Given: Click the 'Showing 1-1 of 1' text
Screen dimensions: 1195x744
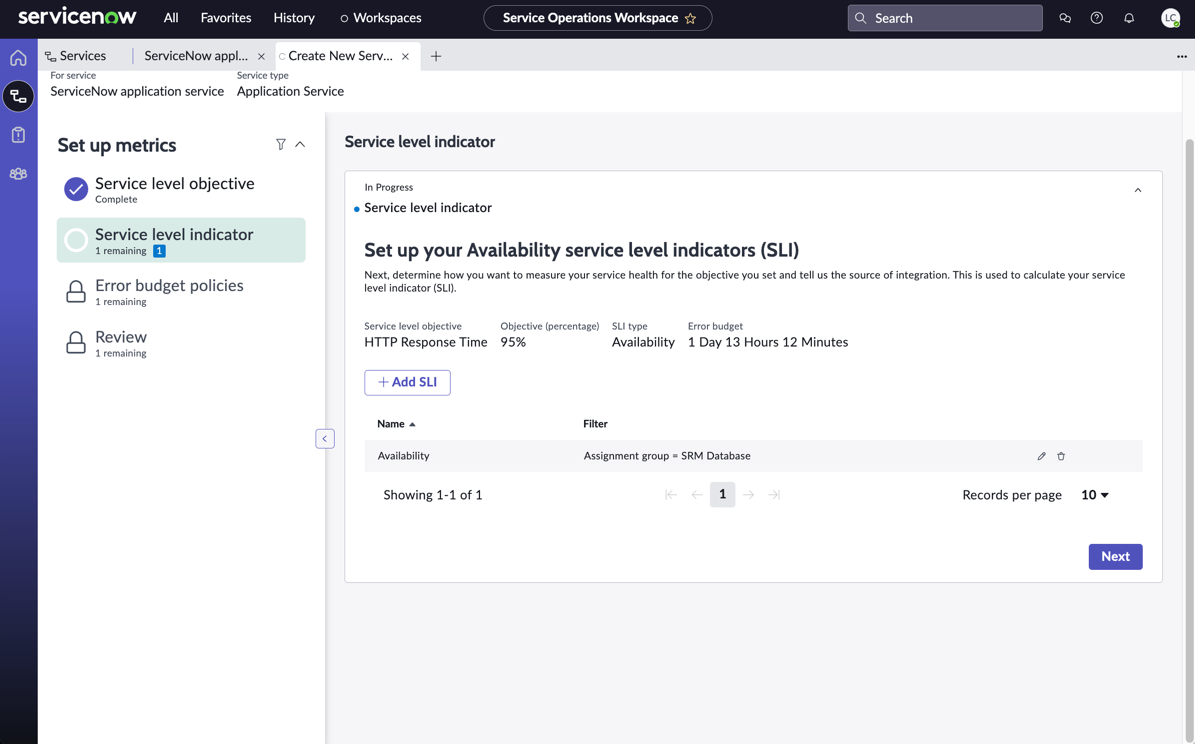Looking at the screenshot, I should (x=432, y=495).
